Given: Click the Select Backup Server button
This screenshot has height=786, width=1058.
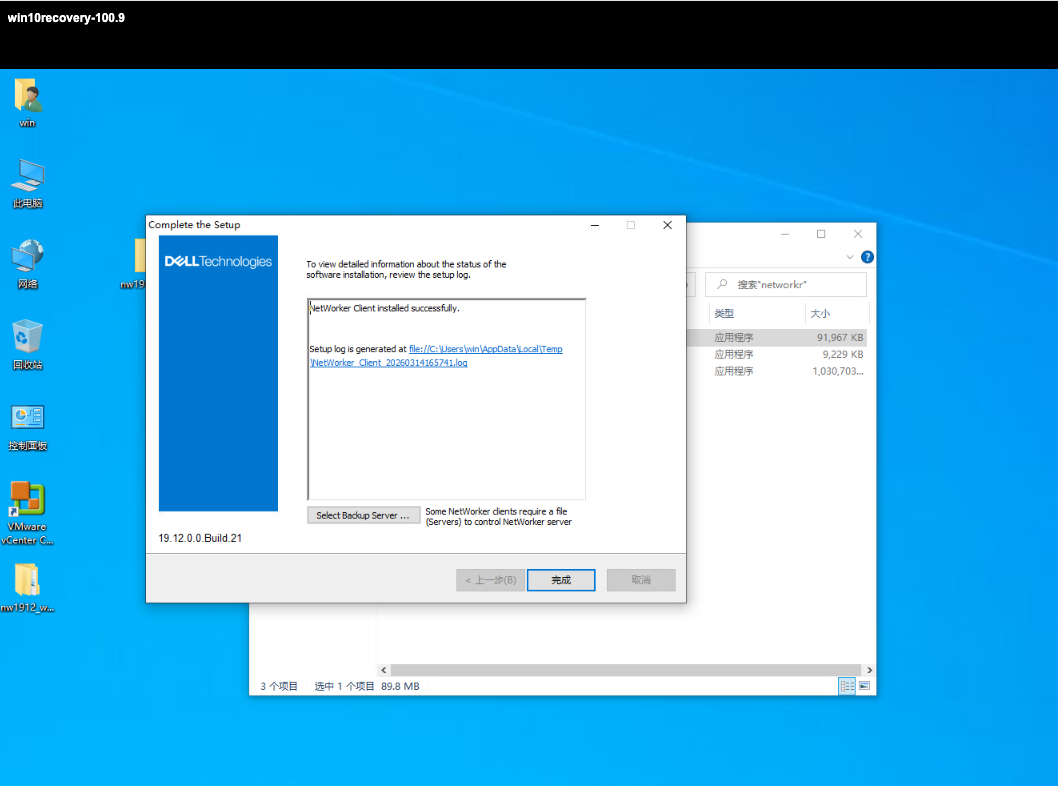Looking at the screenshot, I should pyautogui.click(x=363, y=515).
